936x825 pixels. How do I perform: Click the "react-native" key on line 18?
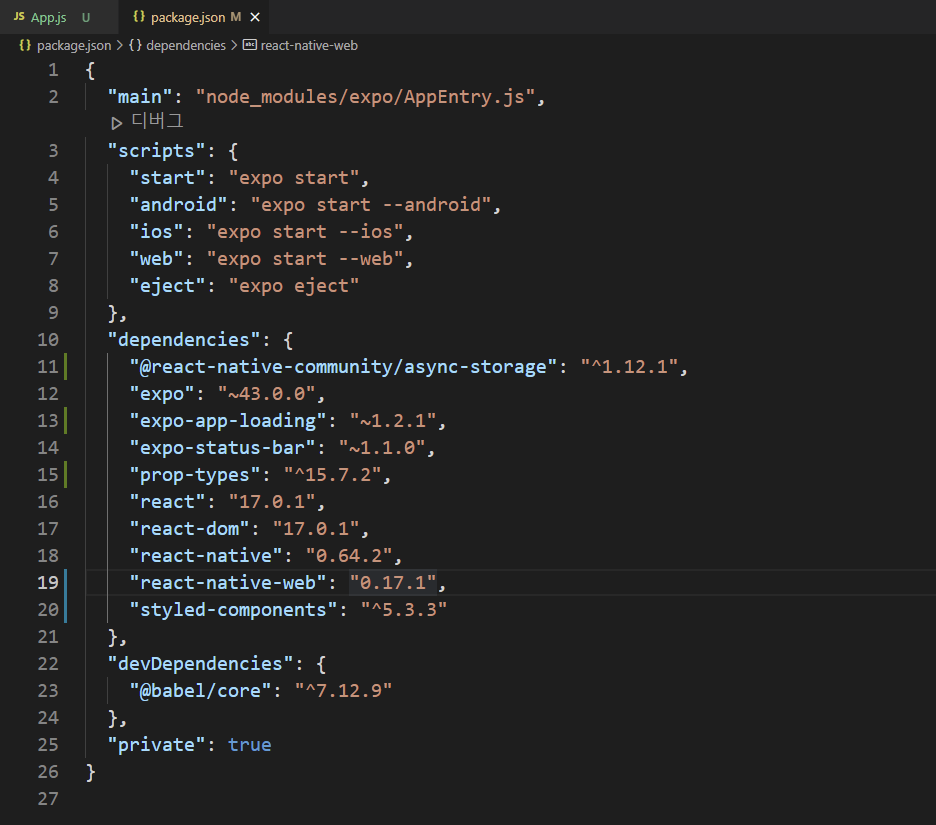pos(206,556)
